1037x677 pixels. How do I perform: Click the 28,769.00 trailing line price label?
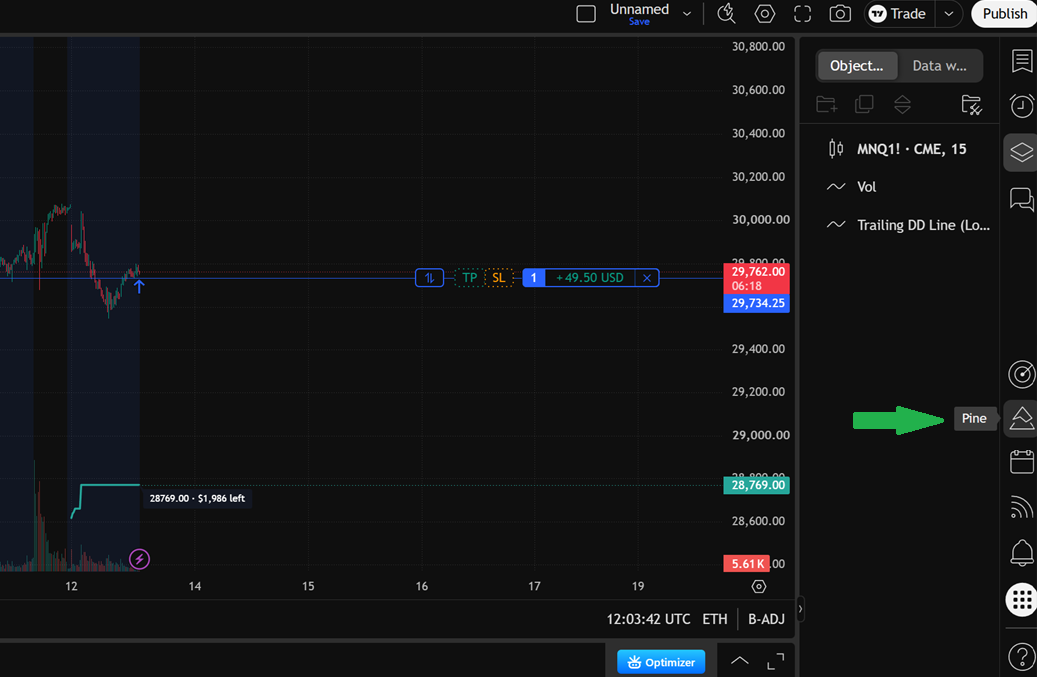[757, 485]
